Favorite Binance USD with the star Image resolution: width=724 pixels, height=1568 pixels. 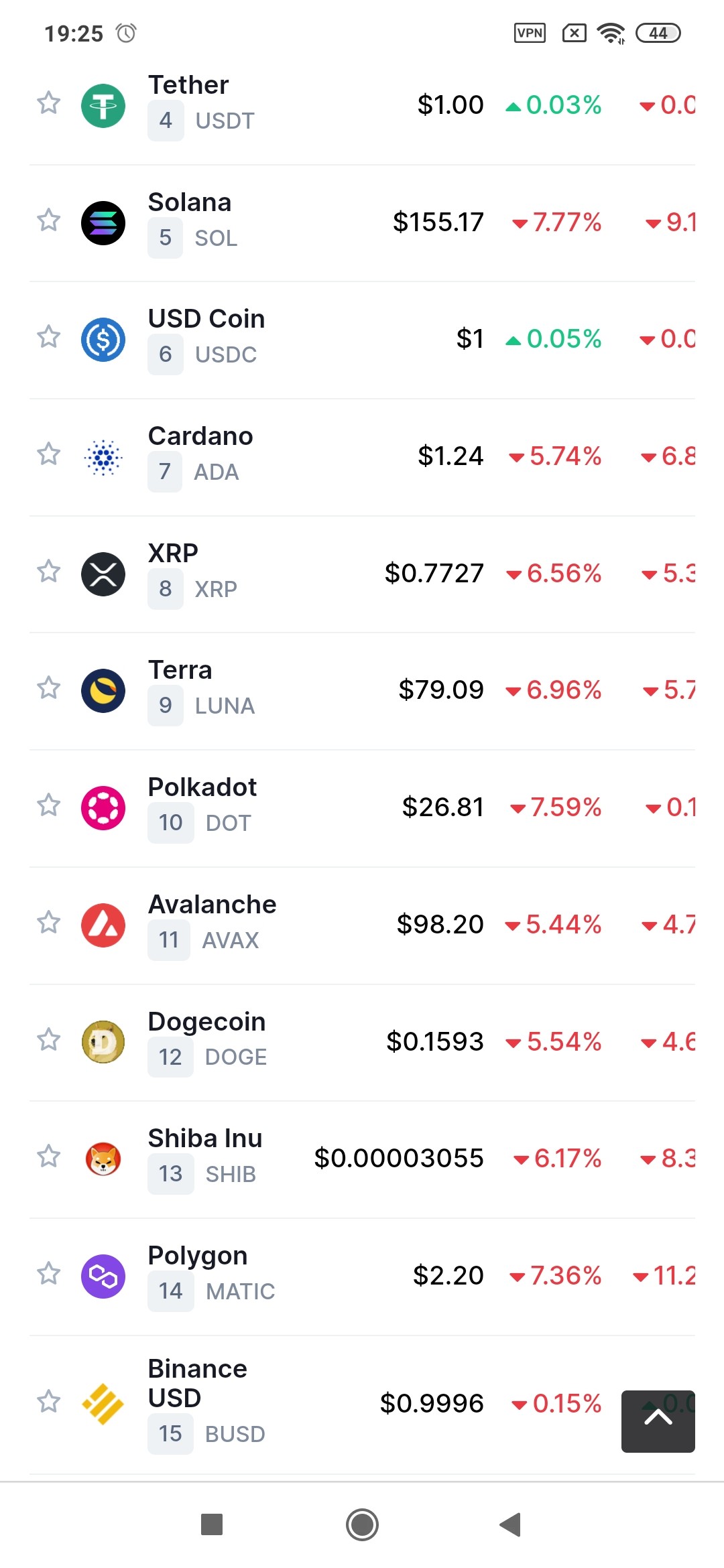[x=48, y=1402]
